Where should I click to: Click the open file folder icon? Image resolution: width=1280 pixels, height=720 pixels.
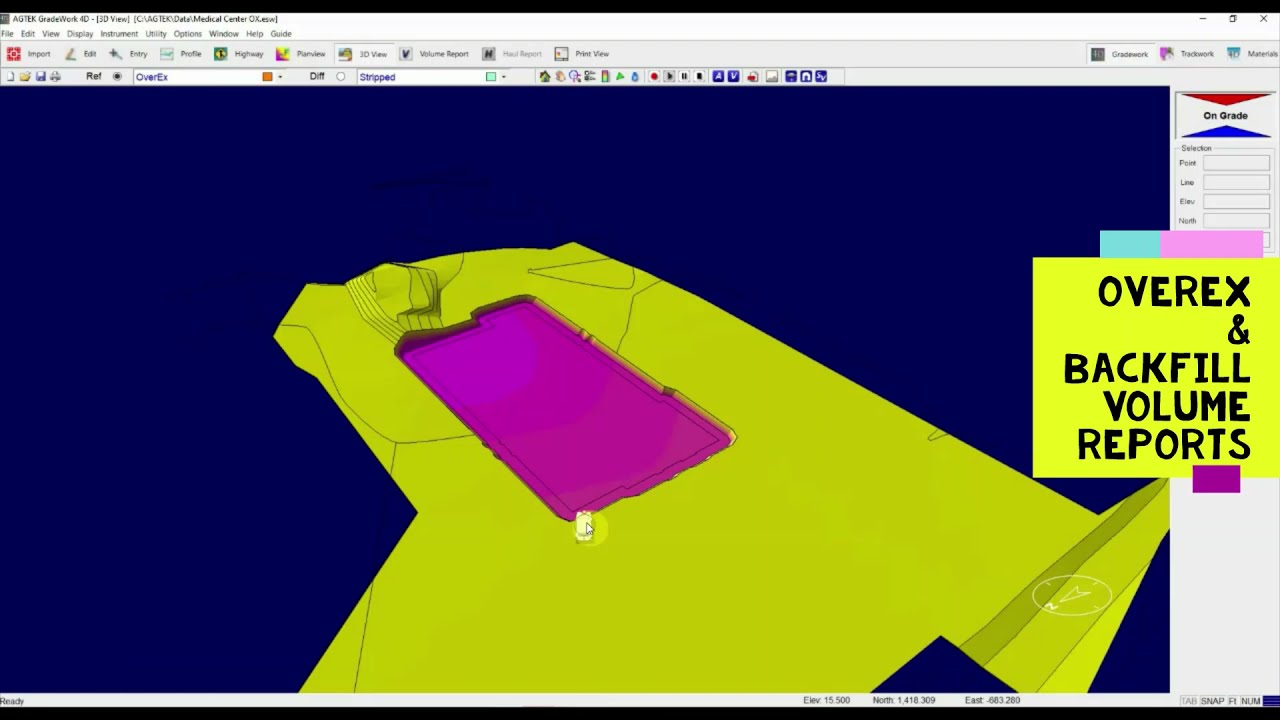25,77
